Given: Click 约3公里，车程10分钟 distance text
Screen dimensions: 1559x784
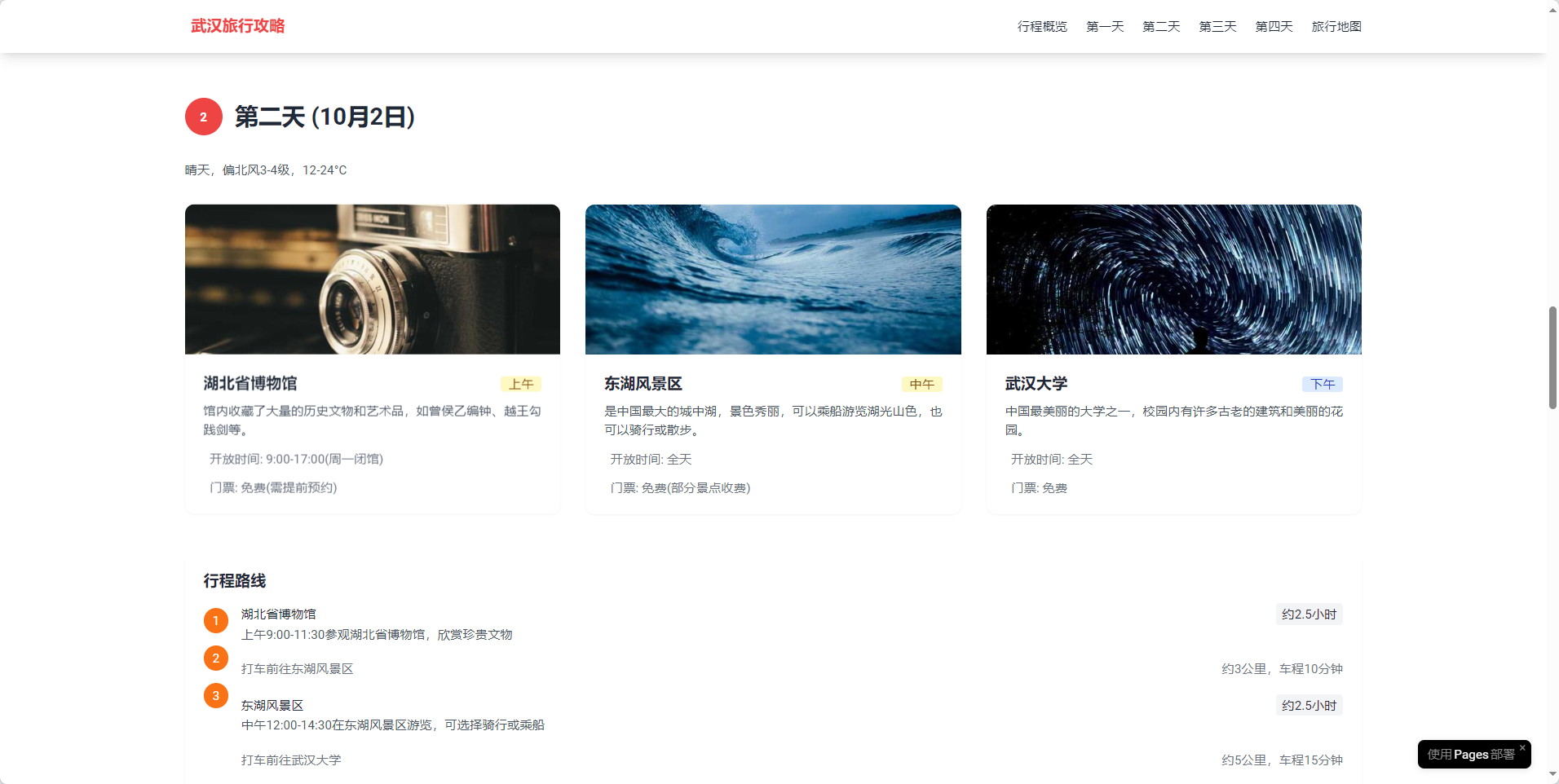Looking at the screenshot, I should click(x=1282, y=669).
